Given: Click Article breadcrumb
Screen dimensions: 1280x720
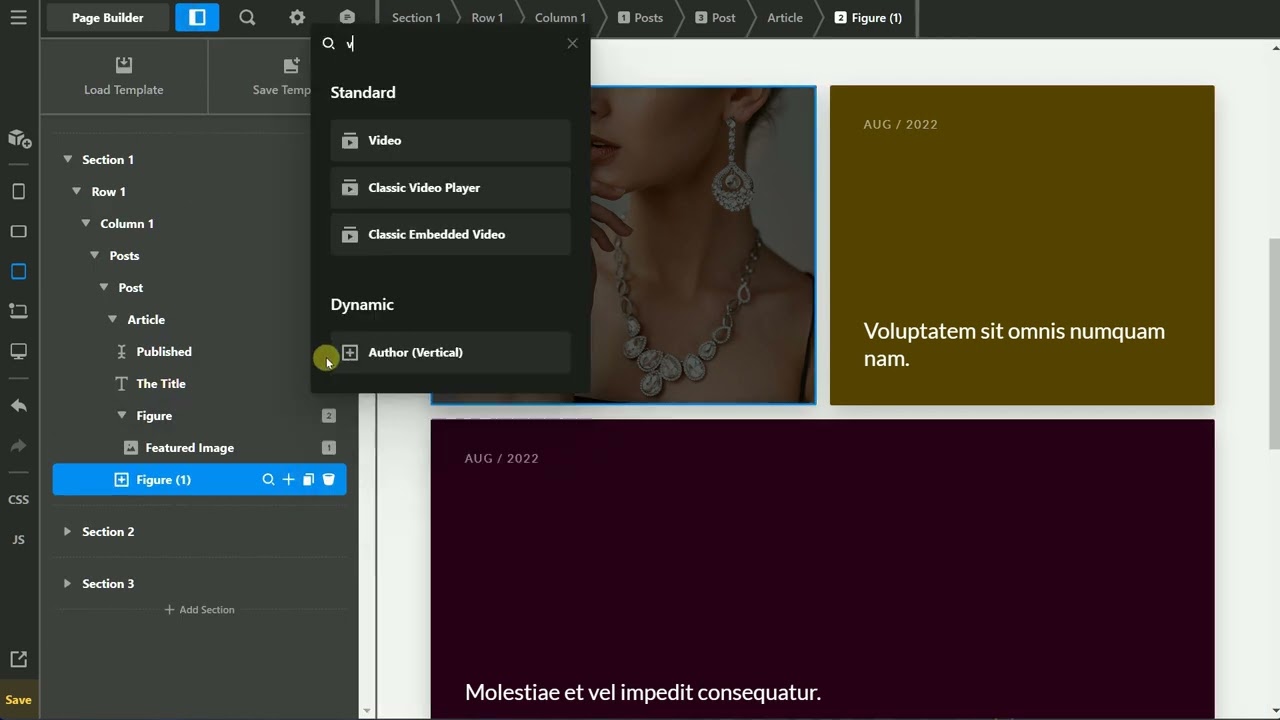Looking at the screenshot, I should pos(785,17).
